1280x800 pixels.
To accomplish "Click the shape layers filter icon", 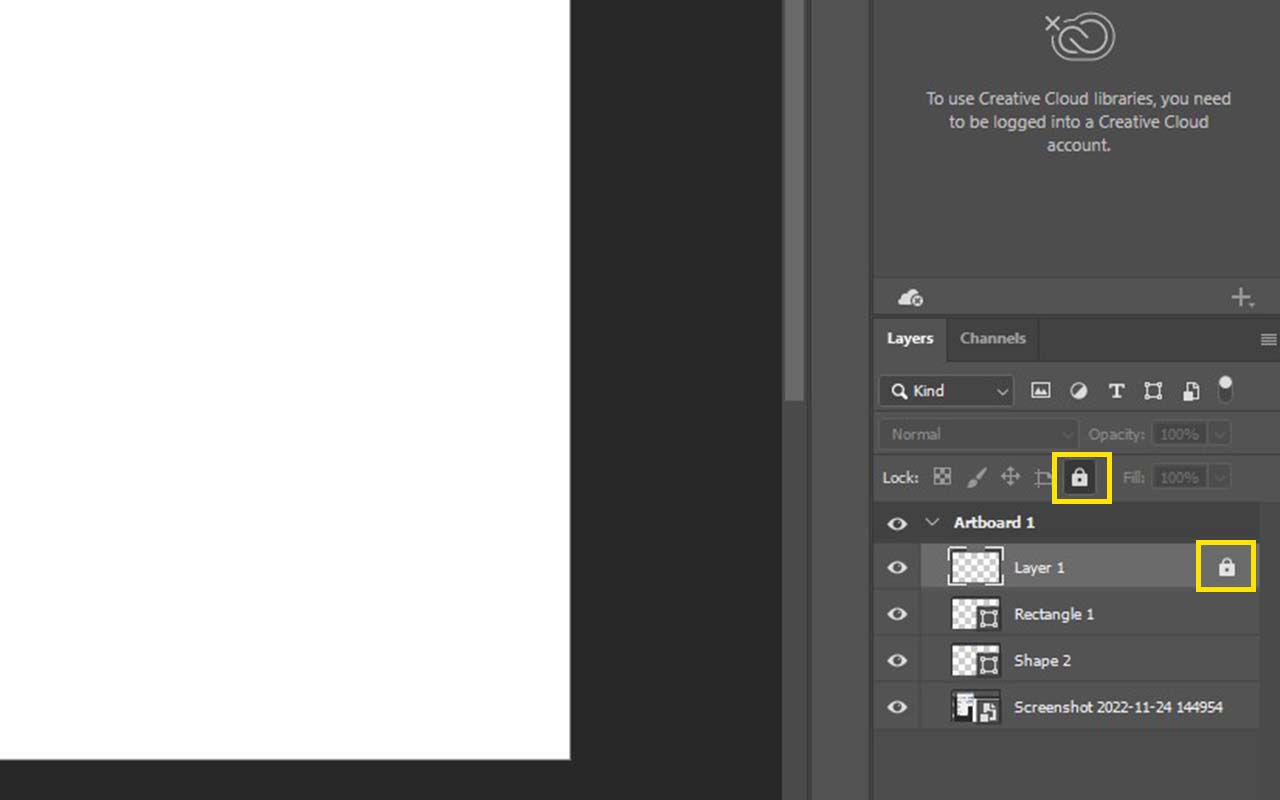I will 1152,390.
